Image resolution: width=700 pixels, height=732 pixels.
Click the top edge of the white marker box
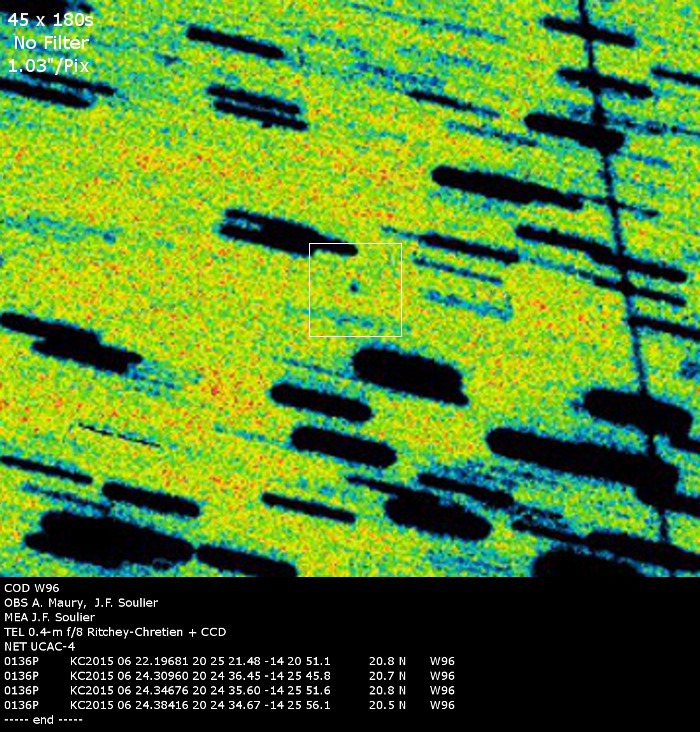[355, 243]
